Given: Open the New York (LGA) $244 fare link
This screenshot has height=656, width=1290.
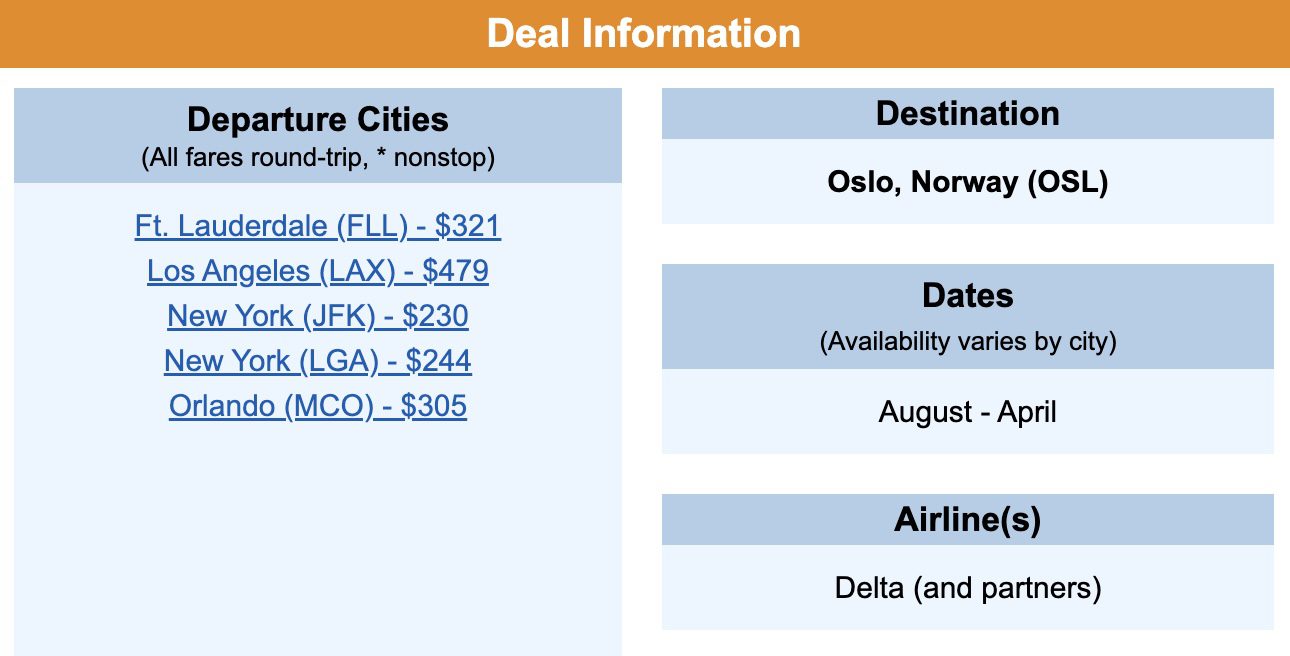Looking at the screenshot, I should click(x=317, y=361).
